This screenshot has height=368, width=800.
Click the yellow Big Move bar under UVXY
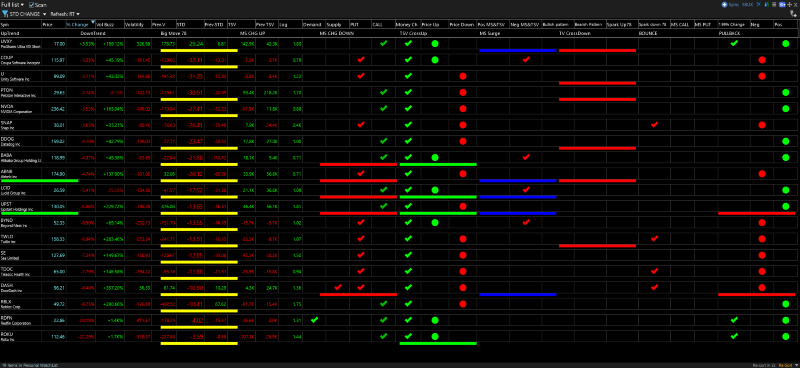199,51
